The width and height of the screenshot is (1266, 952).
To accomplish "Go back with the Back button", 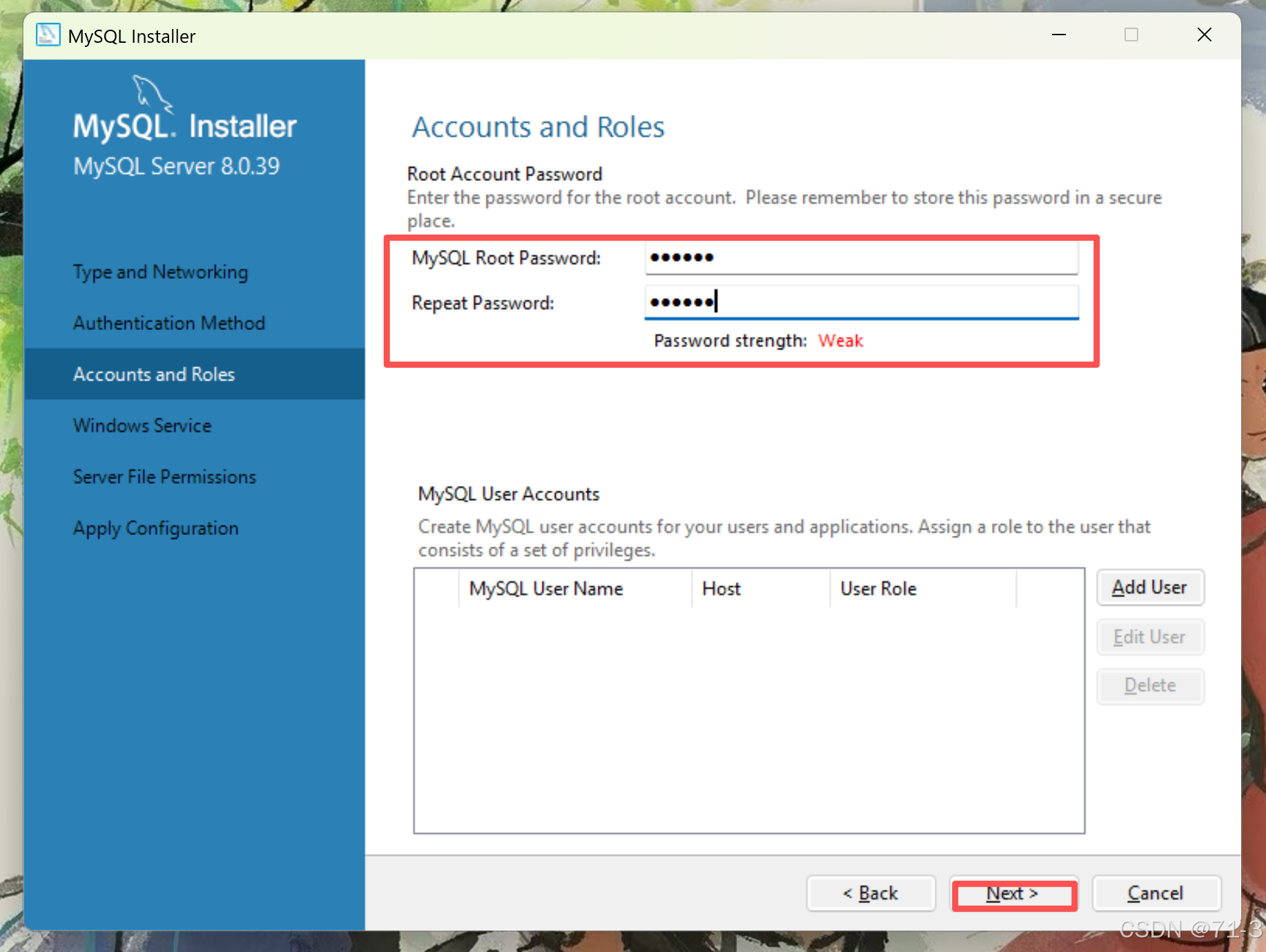I will point(870,894).
